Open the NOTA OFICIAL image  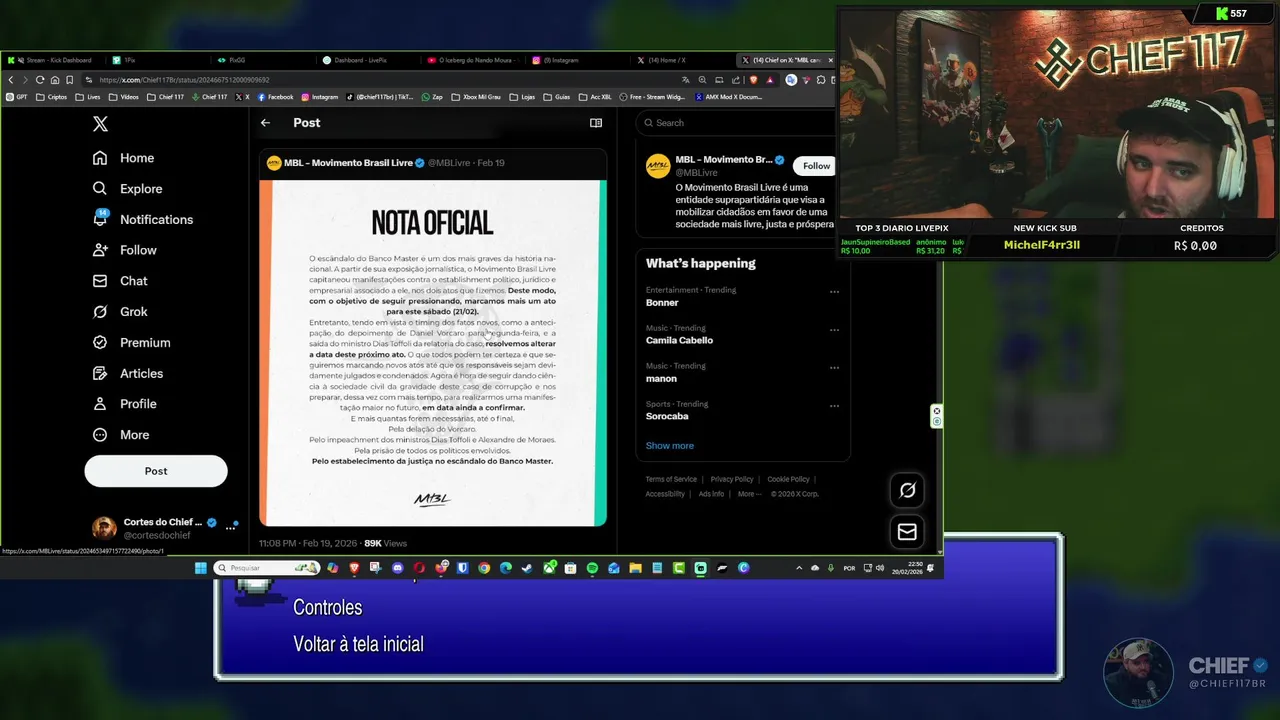pos(433,353)
